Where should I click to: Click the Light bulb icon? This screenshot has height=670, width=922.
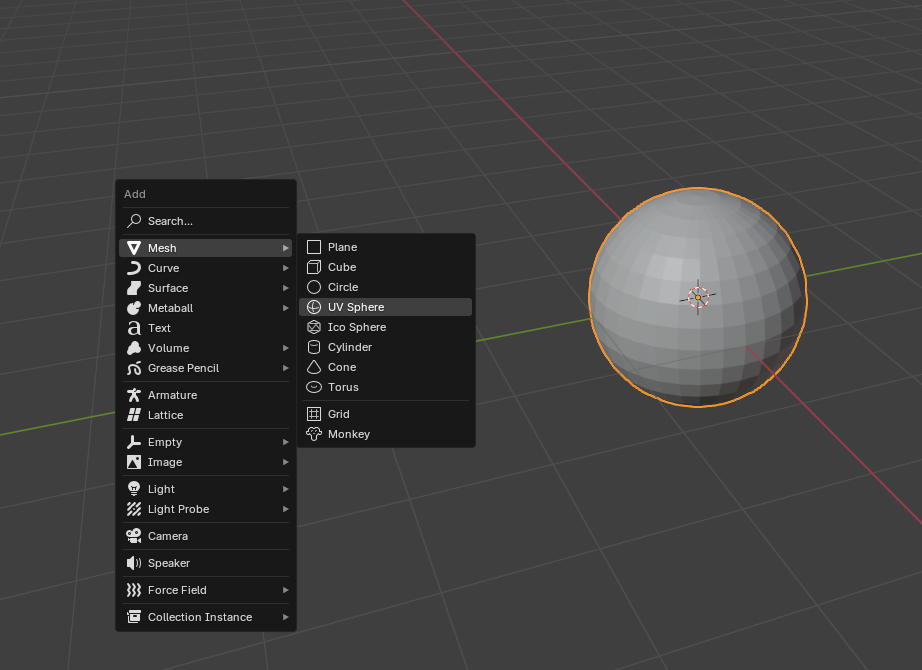[134, 489]
